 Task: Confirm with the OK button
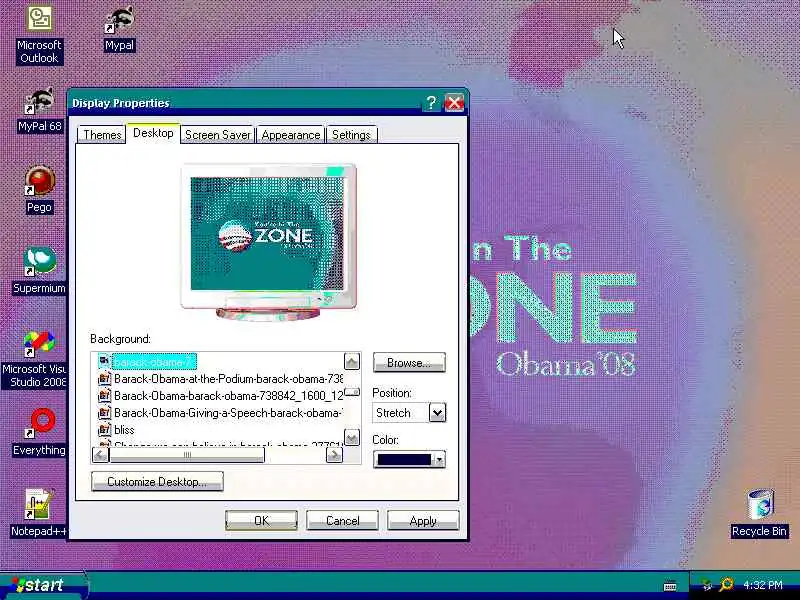pyautogui.click(x=261, y=520)
